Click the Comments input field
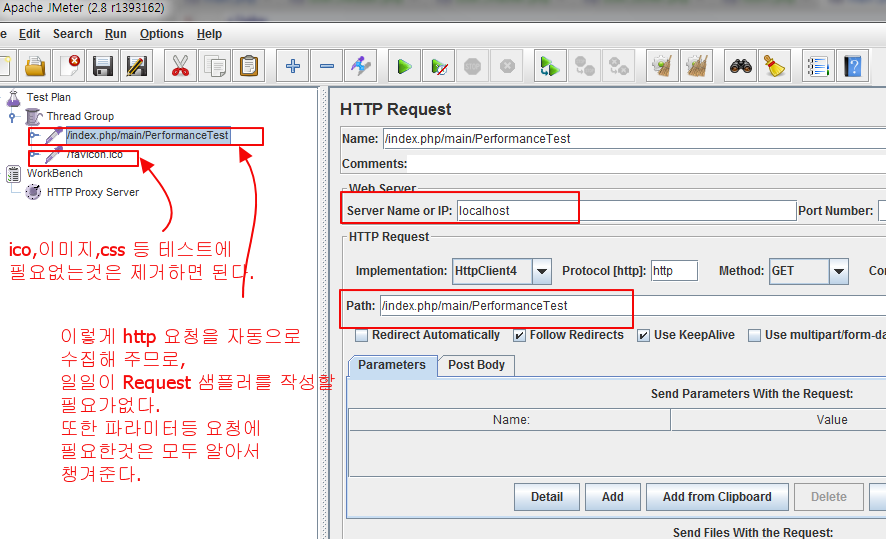Viewport: 886px width, 539px height. click(x=646, y=164)
